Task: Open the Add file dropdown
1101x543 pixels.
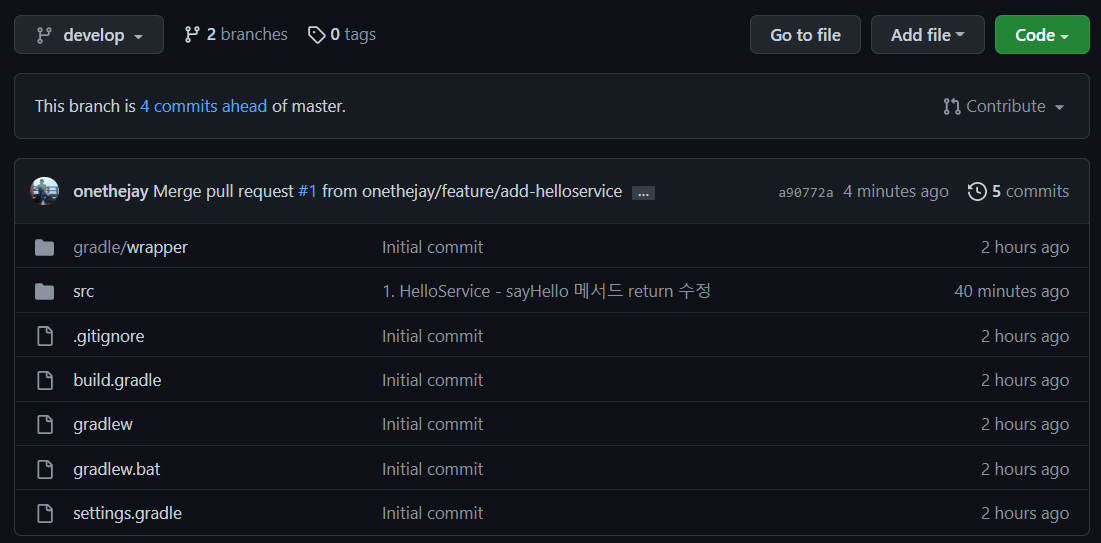Action: tap(928, 34)
